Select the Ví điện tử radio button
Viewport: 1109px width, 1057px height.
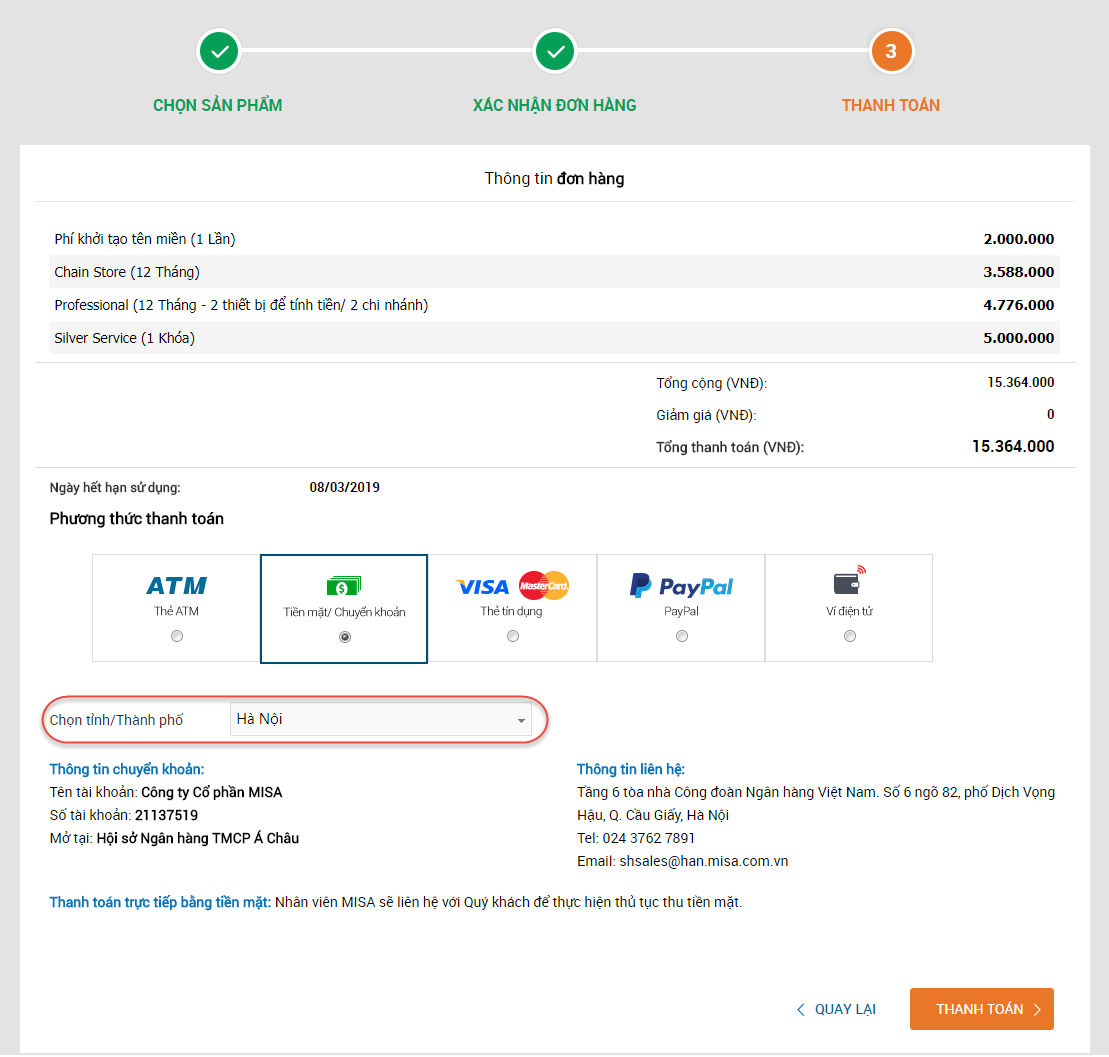tap(849, 636)
